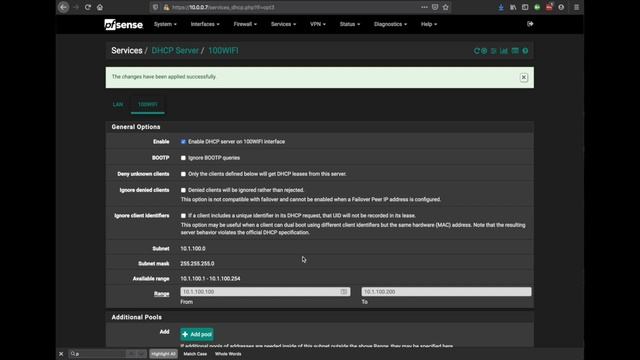
Task: Click the Range label link
Action: pyautogui.click(x=162, y=294)
